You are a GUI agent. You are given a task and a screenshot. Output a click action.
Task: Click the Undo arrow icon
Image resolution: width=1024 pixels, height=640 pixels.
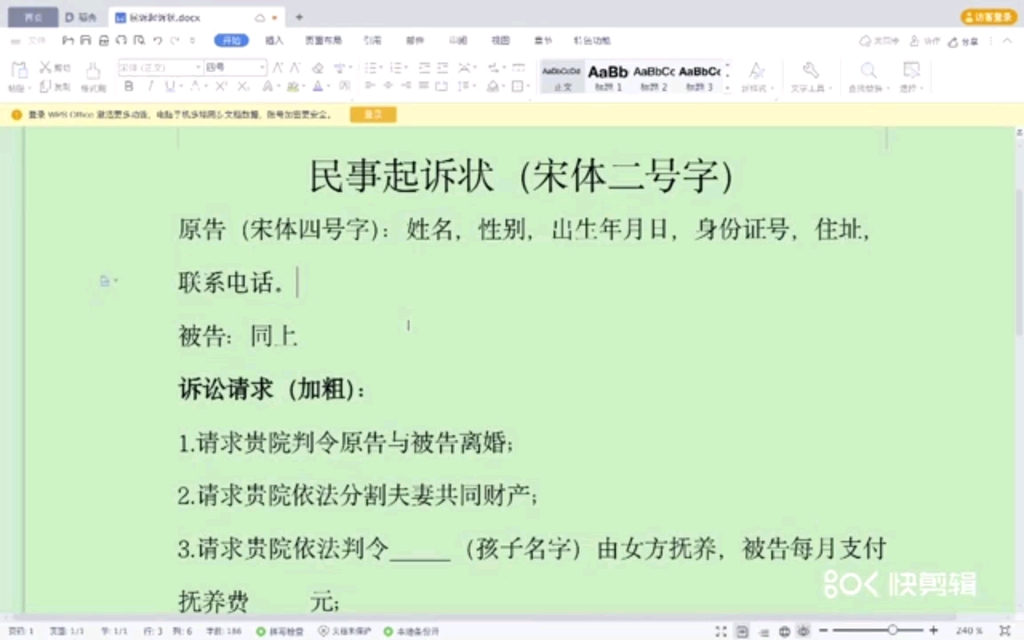(x=158, y=41)
